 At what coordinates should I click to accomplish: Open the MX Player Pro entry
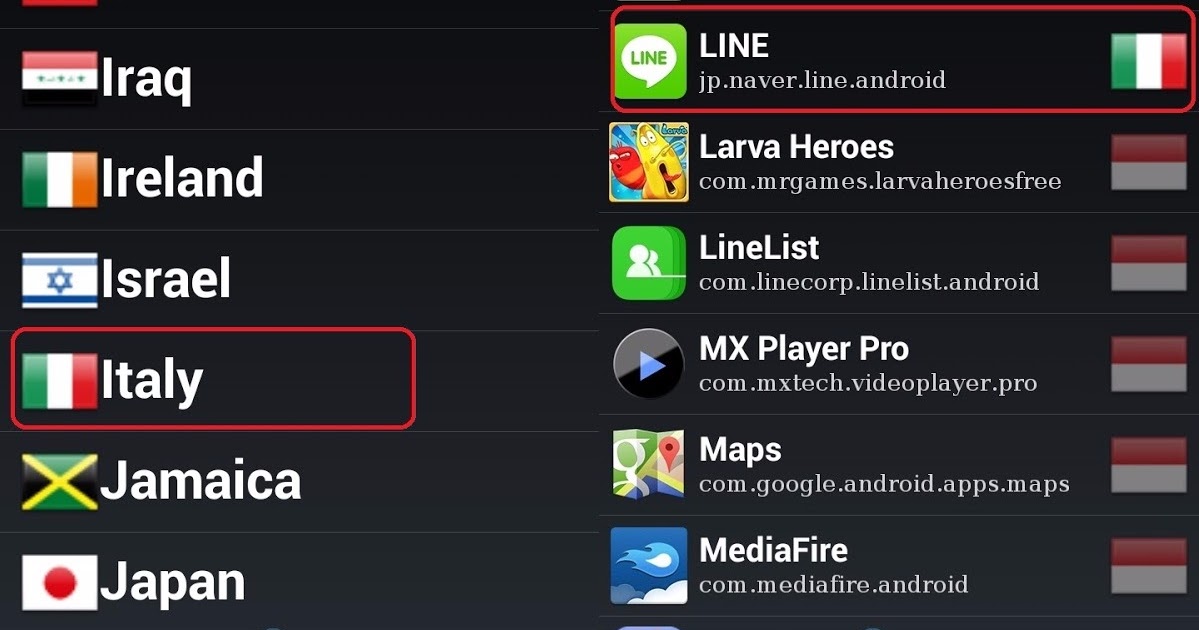899,364
